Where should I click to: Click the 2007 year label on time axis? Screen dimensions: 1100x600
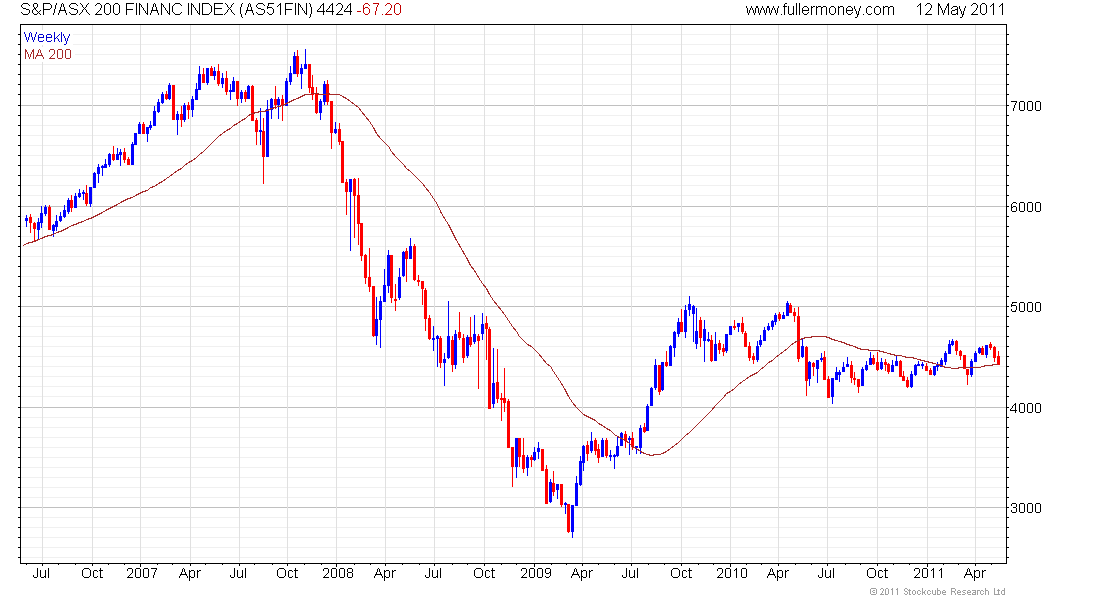point(142,573)
